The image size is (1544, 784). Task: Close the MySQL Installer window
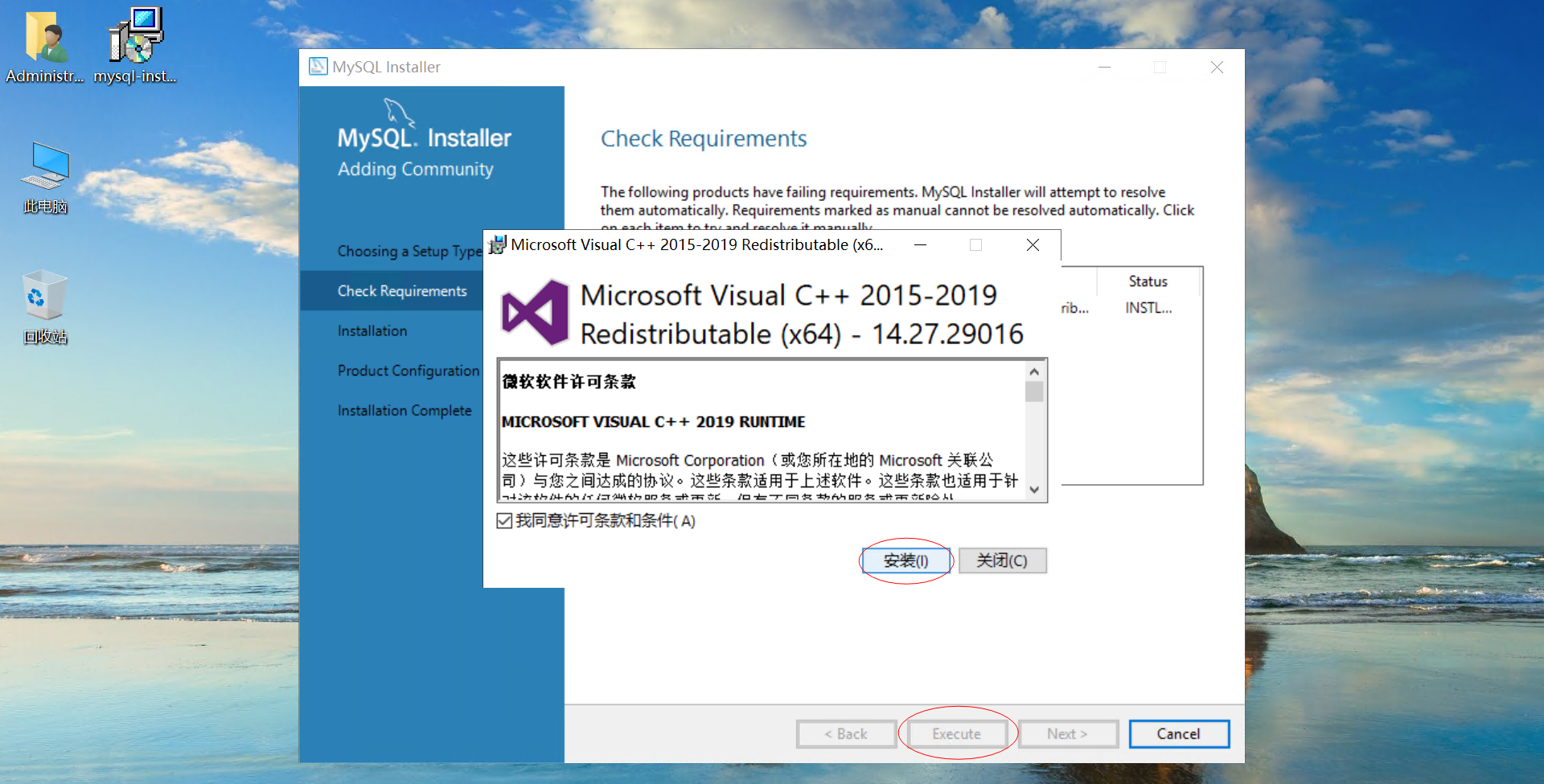click(1217, 67)
